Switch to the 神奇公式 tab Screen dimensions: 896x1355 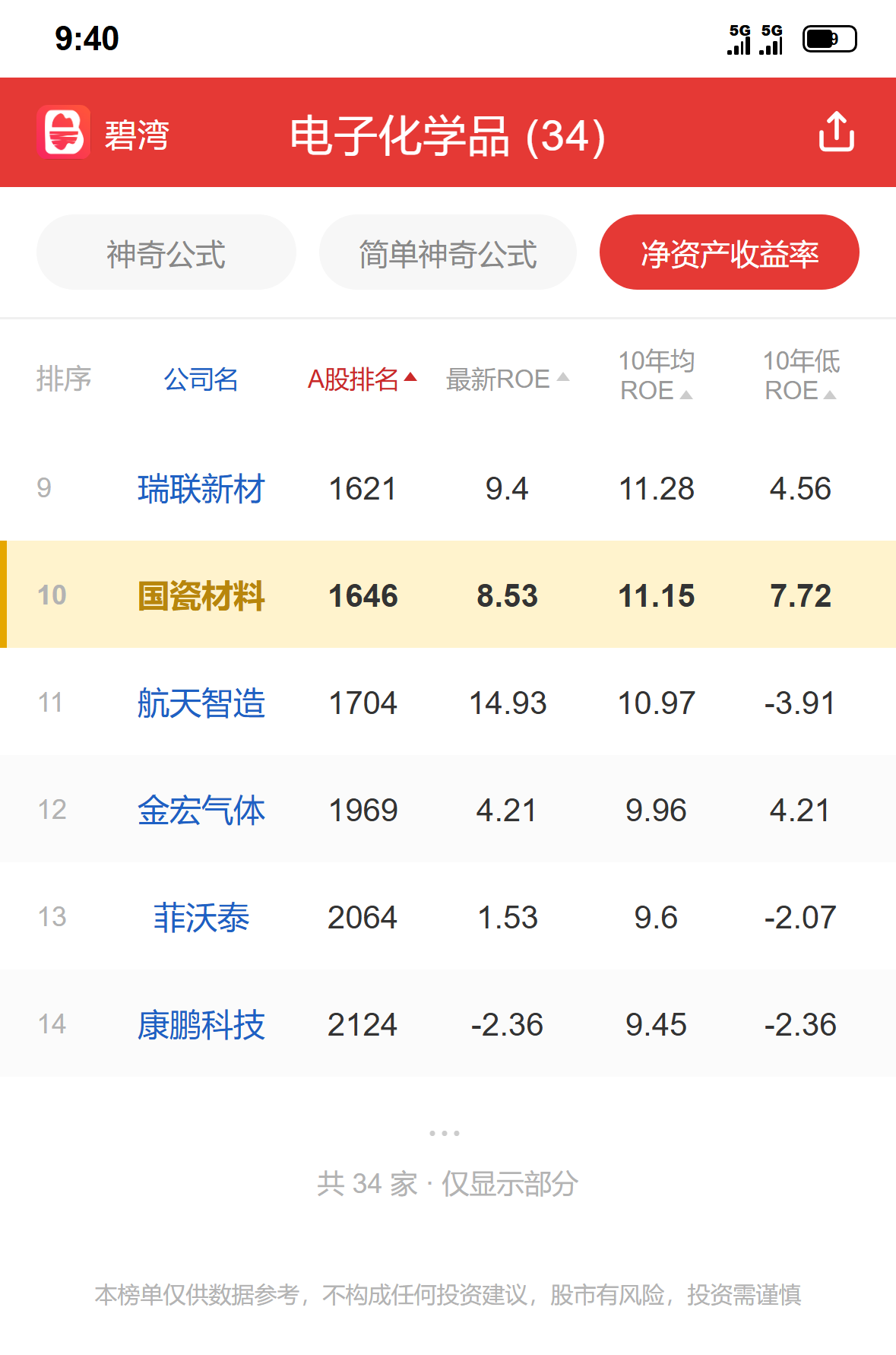[166, 252]
